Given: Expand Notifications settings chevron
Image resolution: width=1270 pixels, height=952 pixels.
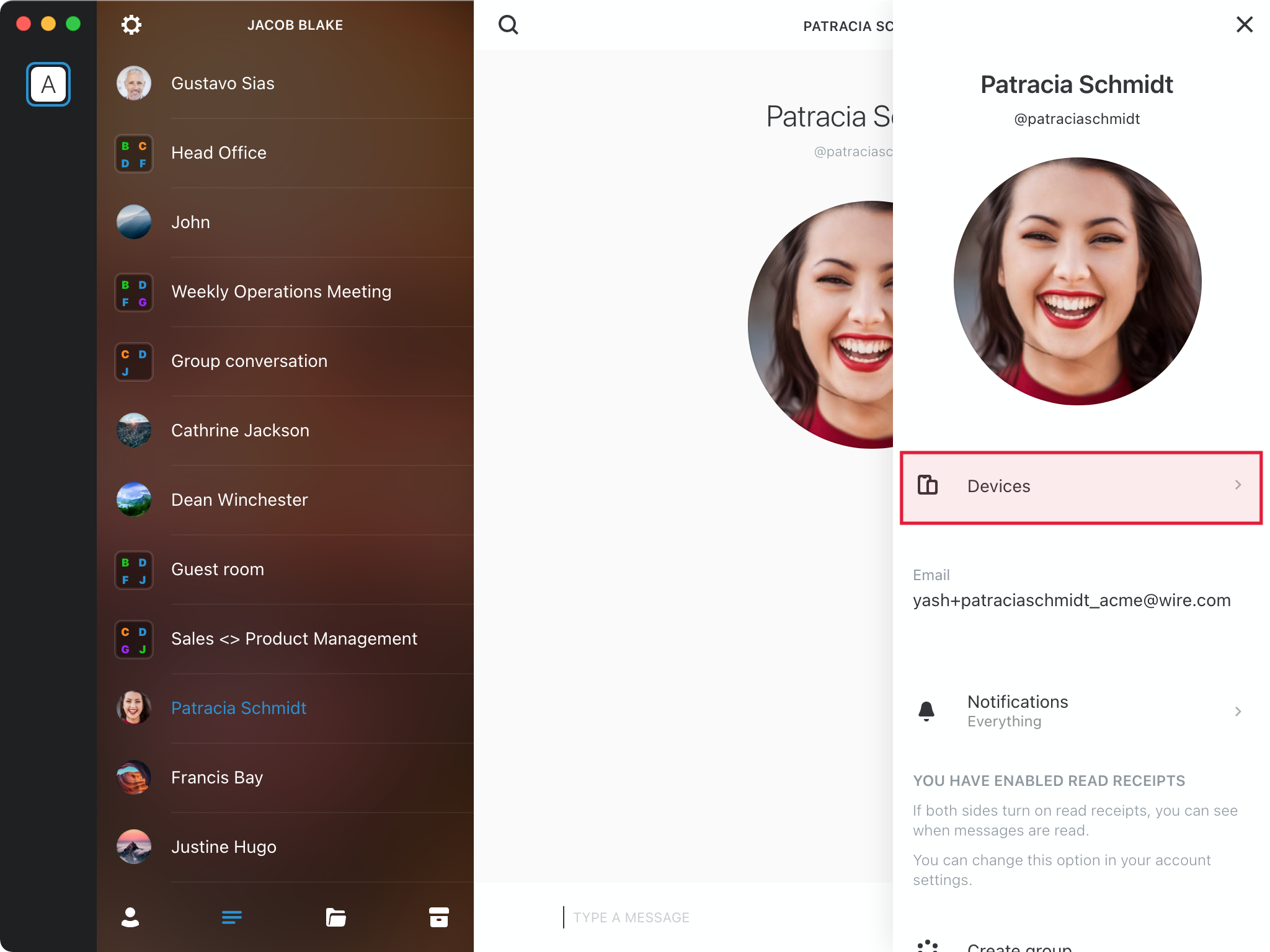Looking at the screenshot, I should click(1238, 711).
